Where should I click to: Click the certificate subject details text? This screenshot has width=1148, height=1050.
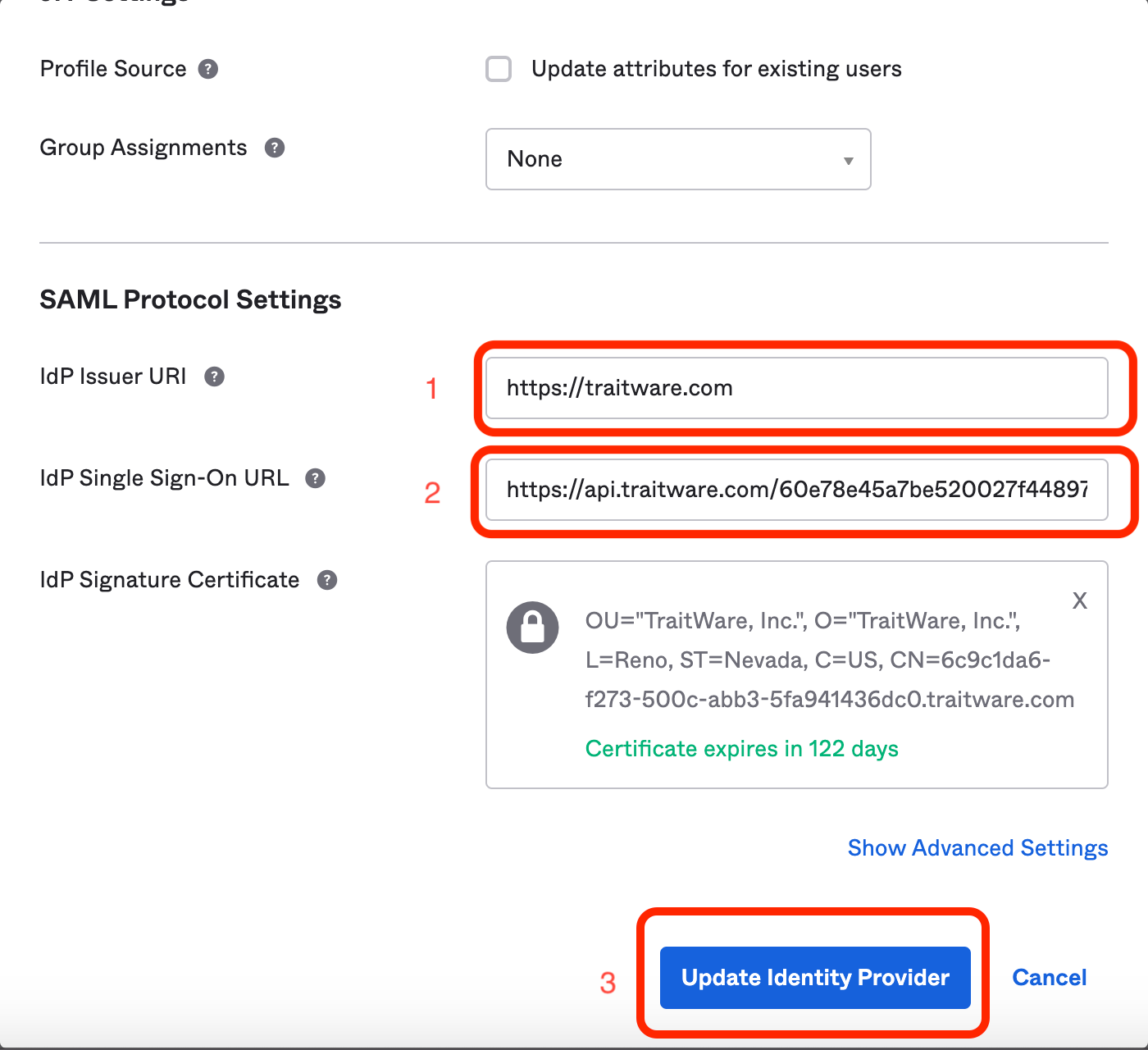tap(830, 660)
